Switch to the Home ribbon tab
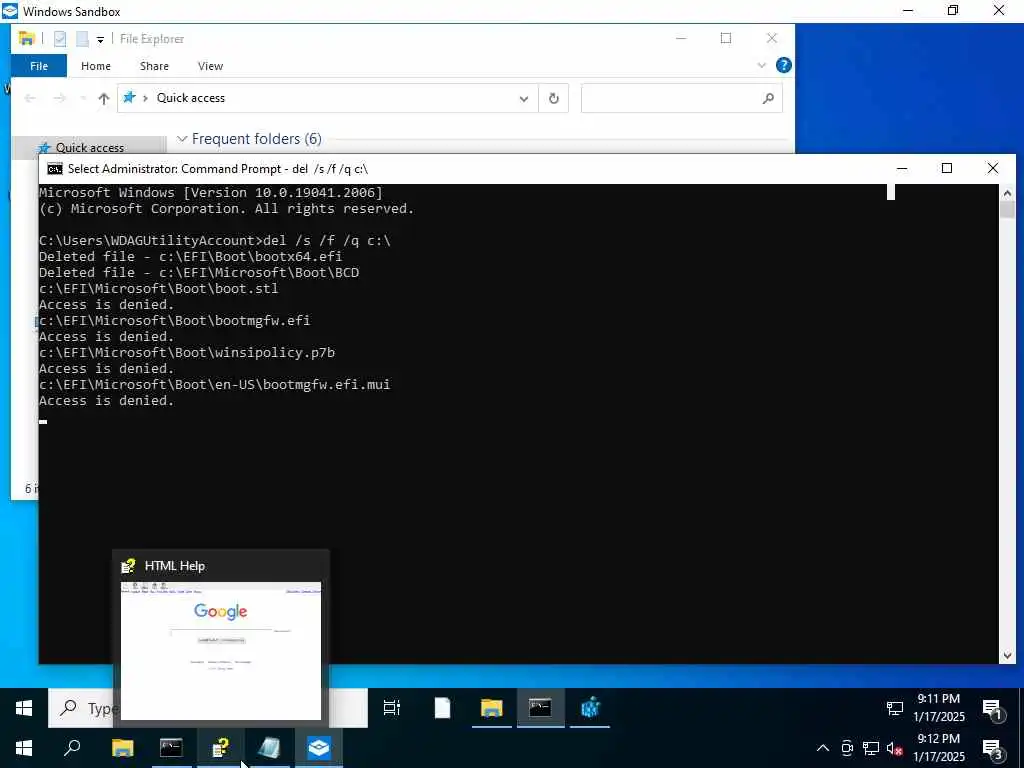 [96, 66]
